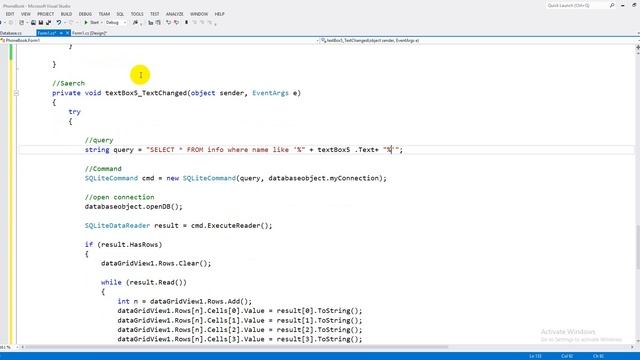Screen dimensions: 640x360
Task: Collapse the textBox5_TextChanged method outline
Action: 16,93
